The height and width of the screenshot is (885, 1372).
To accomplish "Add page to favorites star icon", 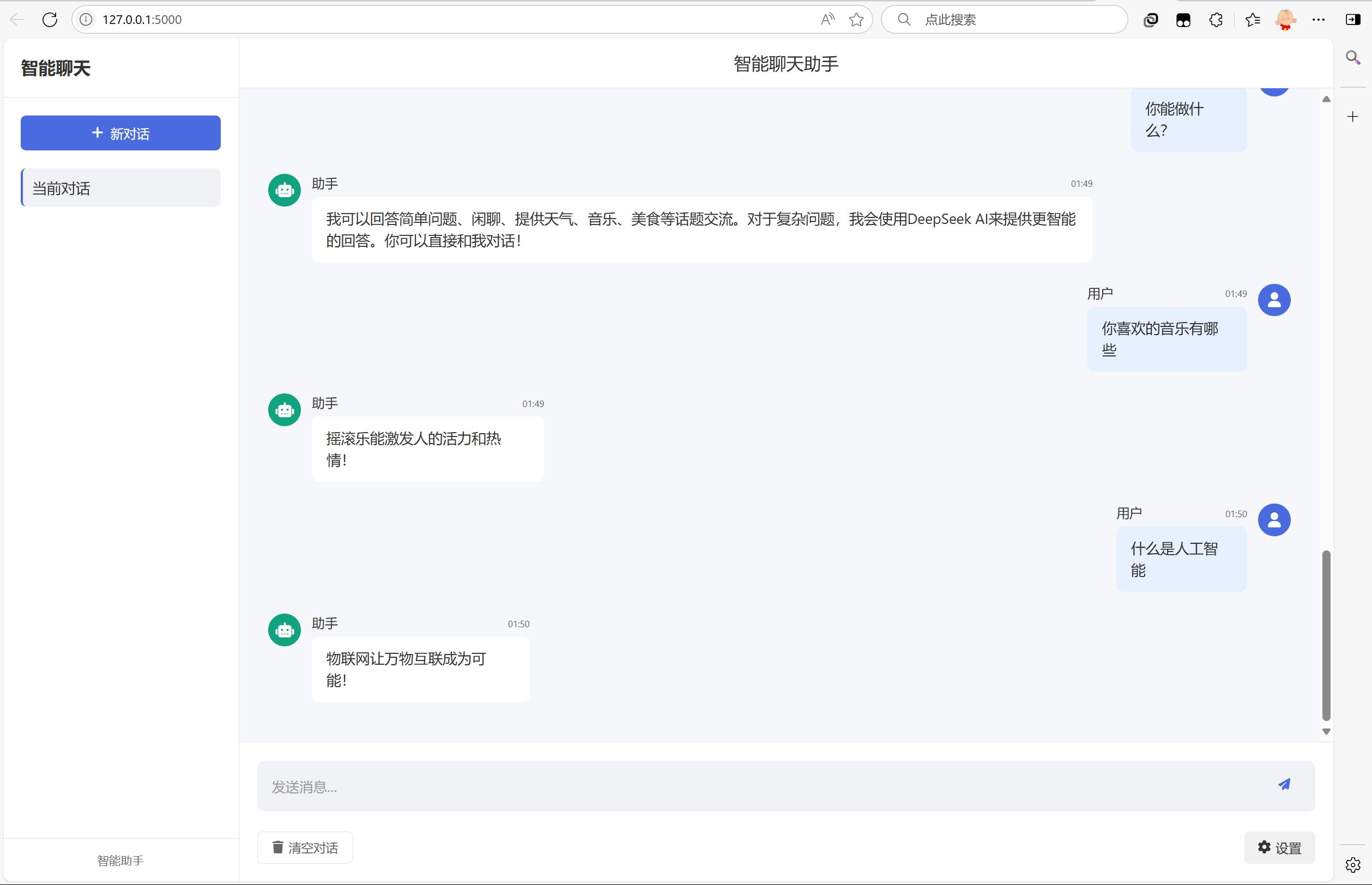I will coord(856,20).
